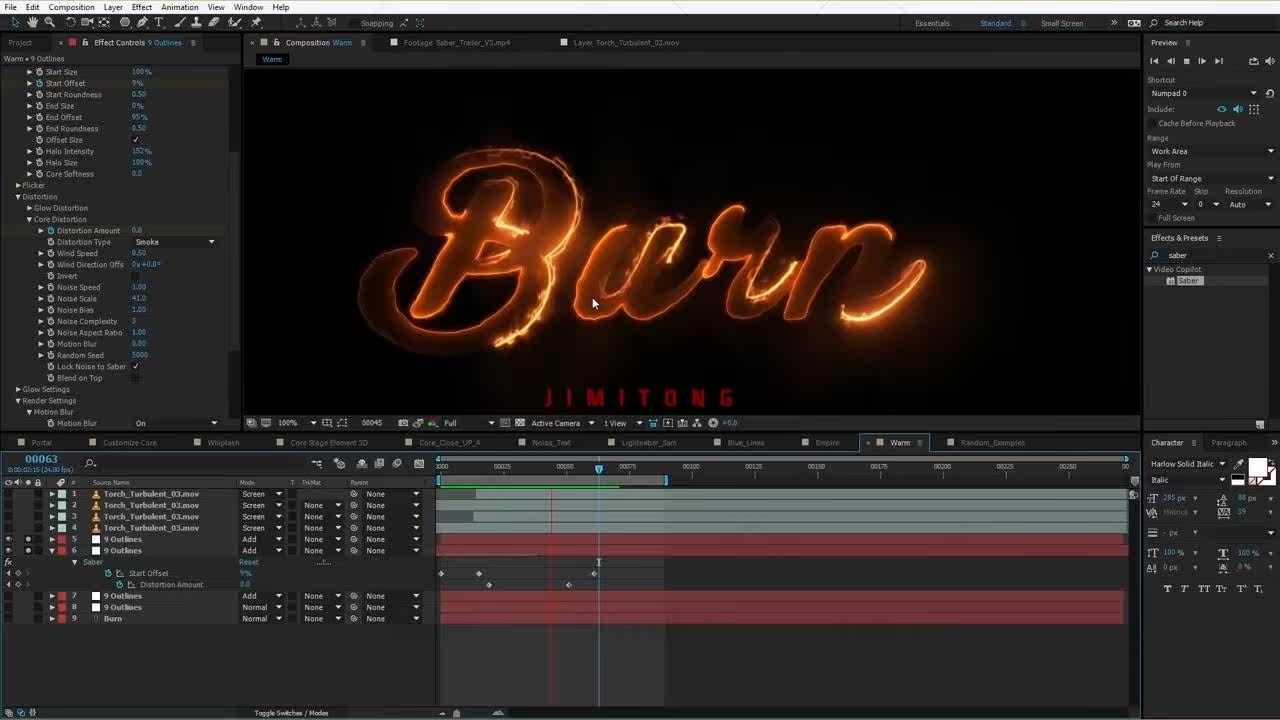Click the Distortion Amount stopwatch in timeline

[x=119, y=584]
